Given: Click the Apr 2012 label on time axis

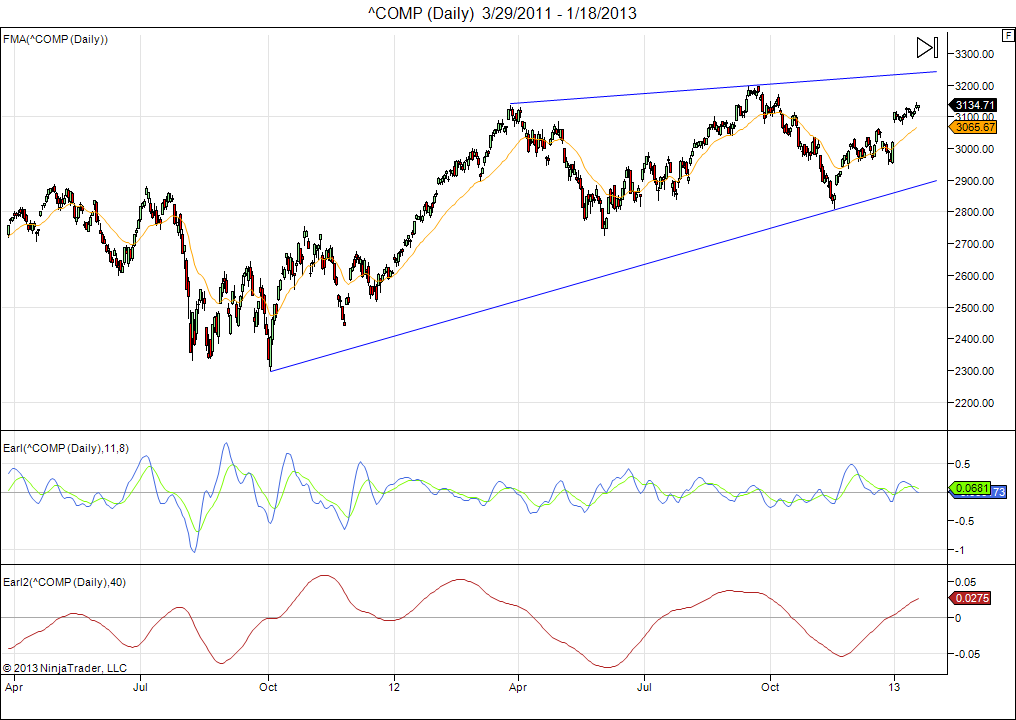Looking at the screenshot, I should click(x=517, y=687).
